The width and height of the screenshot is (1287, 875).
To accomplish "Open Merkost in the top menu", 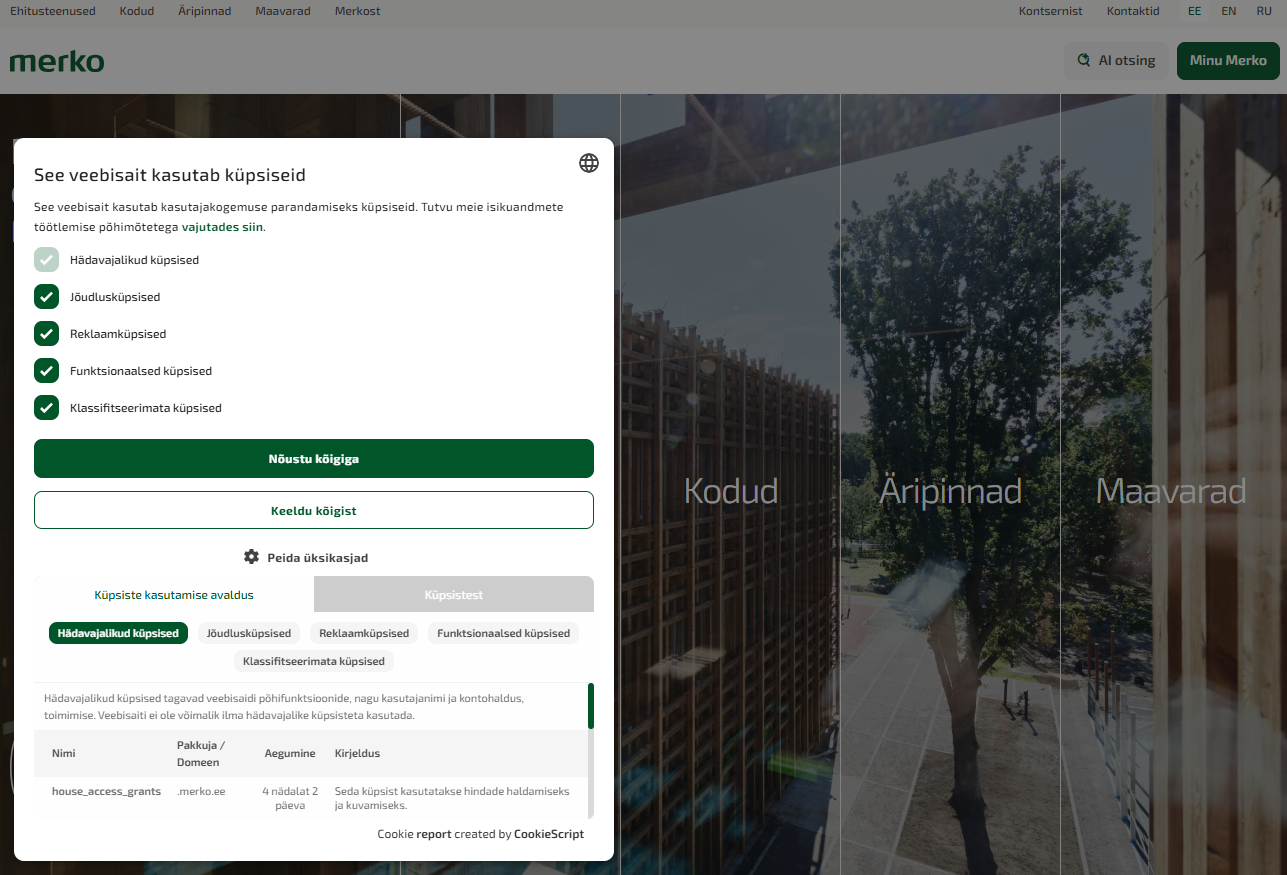I will [358, 11].
